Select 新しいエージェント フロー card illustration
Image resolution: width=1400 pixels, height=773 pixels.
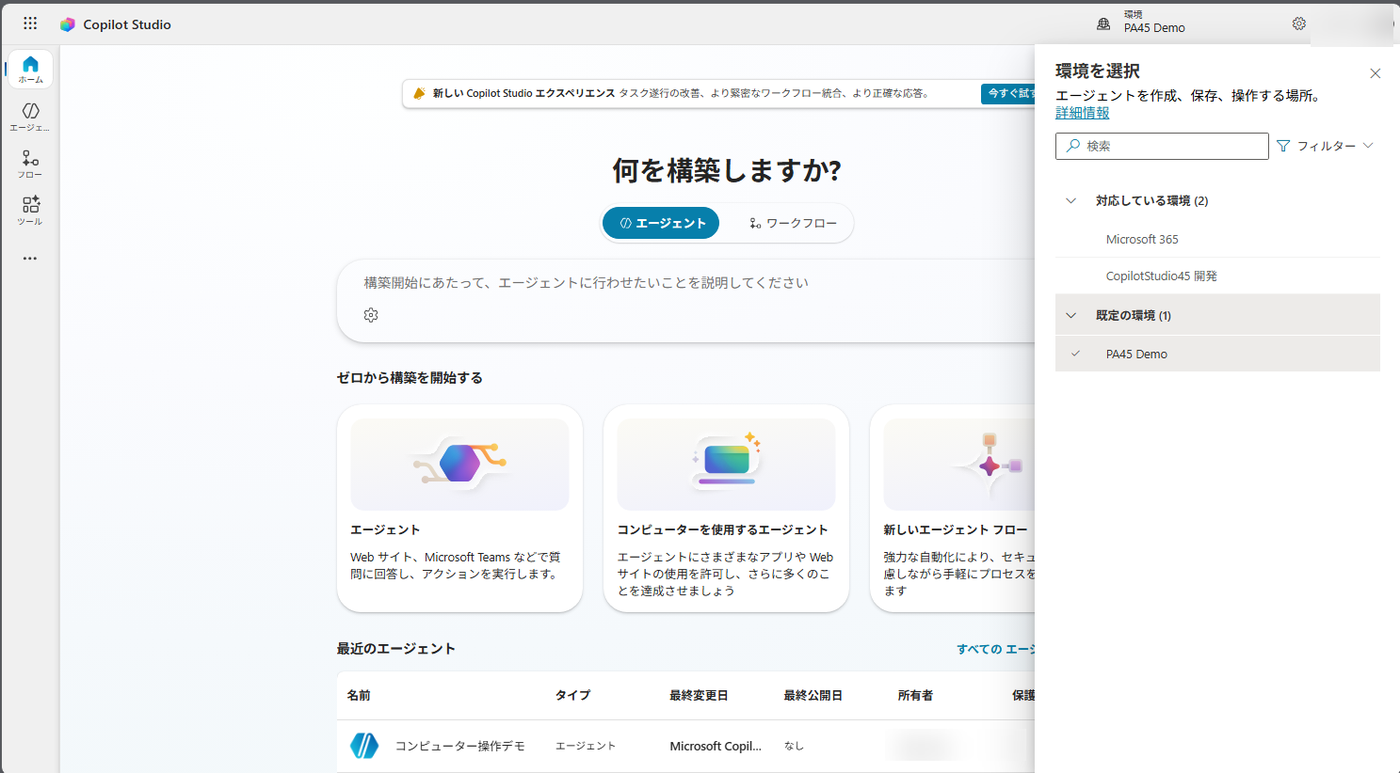(x=960, y=464)
